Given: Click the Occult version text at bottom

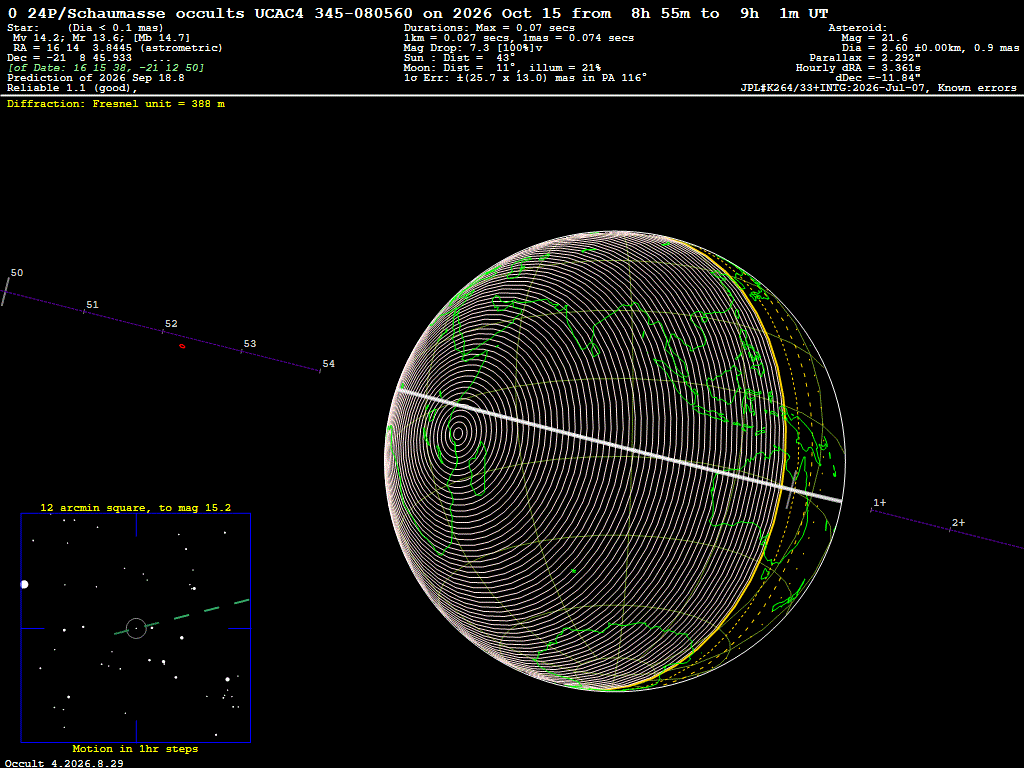Looking at the screenshot, I should [64, 763].
